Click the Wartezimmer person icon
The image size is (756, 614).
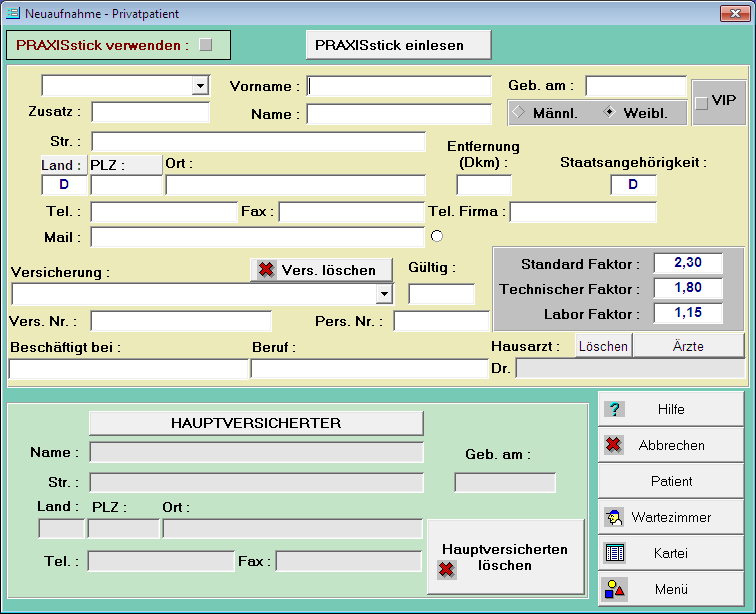pyautogui.click(x=614, y=517)
